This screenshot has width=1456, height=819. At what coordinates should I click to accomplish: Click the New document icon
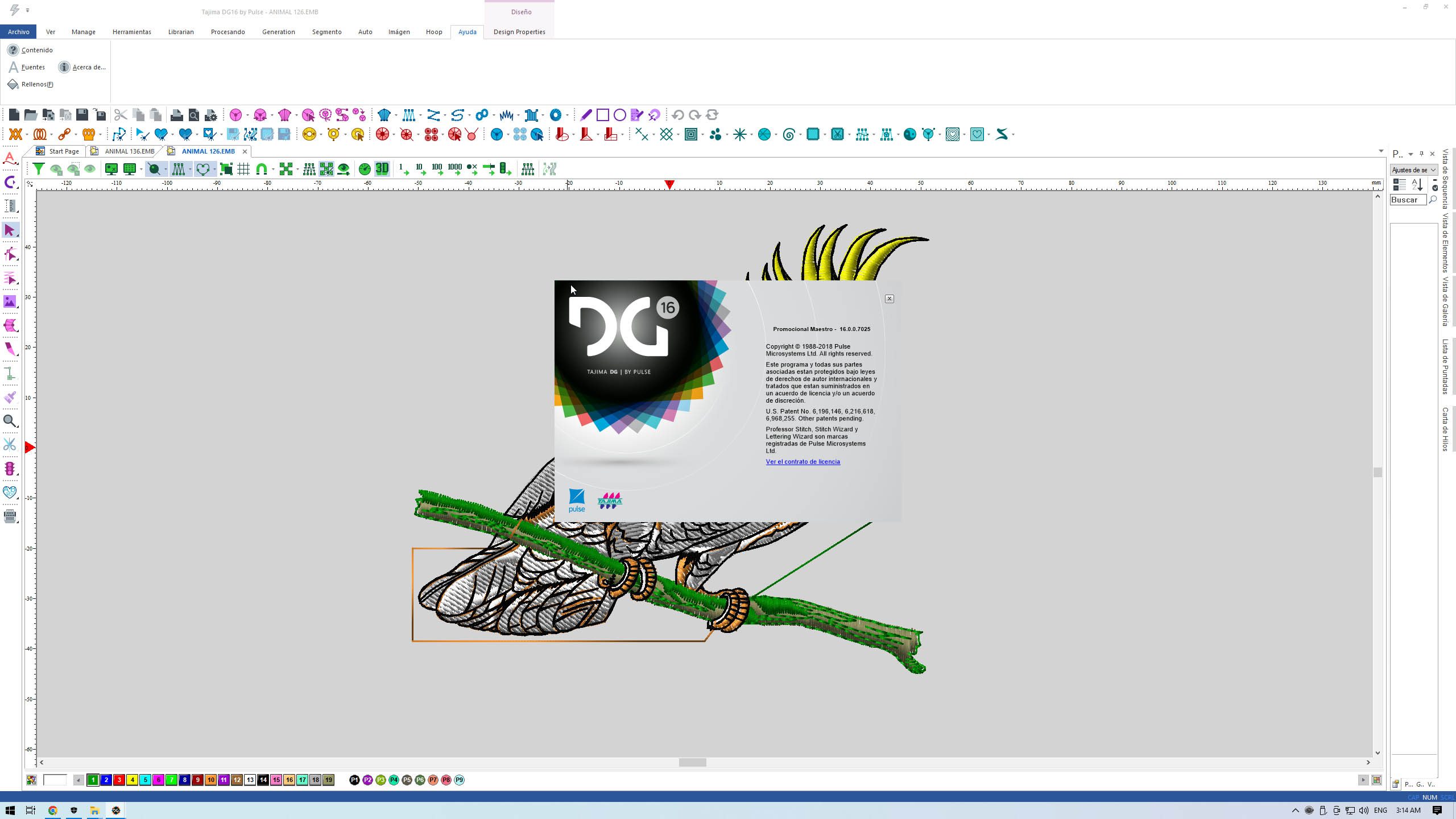[x=14, y=115]
